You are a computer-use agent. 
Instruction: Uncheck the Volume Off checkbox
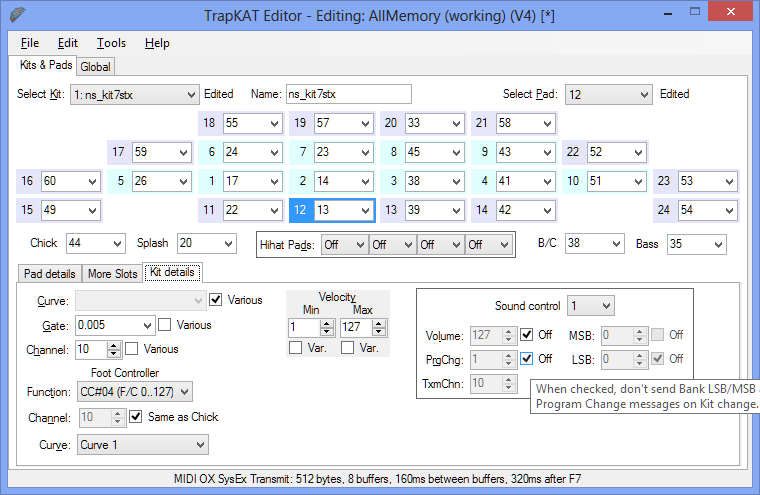click(526, 335)
